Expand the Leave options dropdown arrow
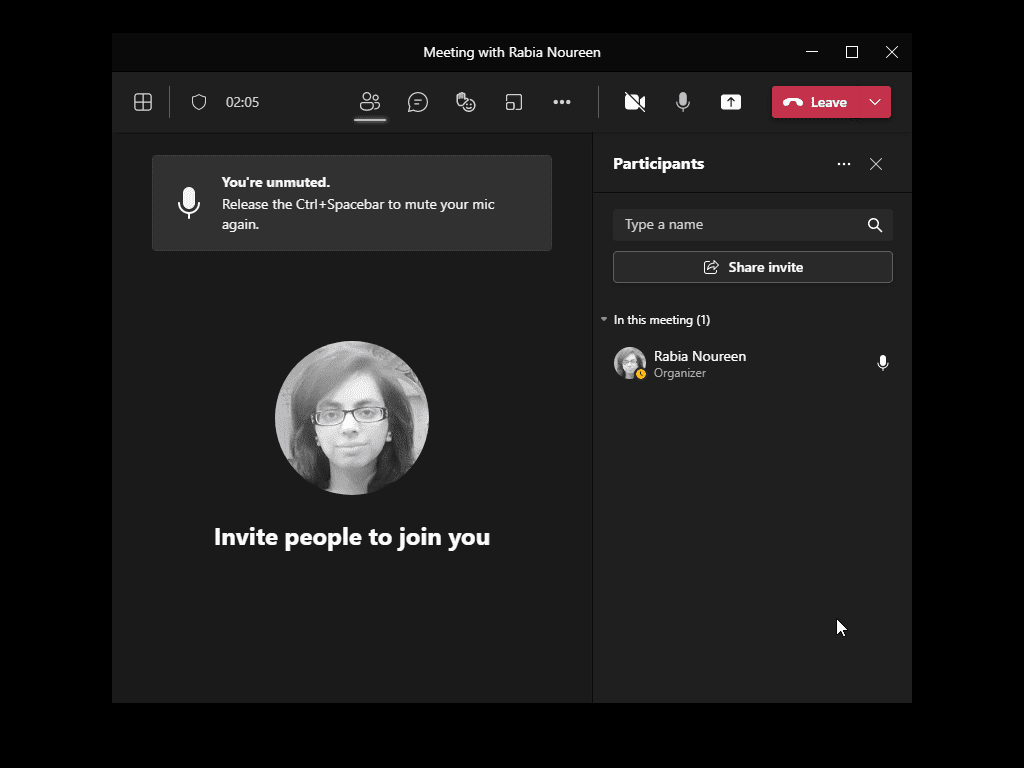The width and height of the screenshot is (1024, 768). (x=876, y=102)
